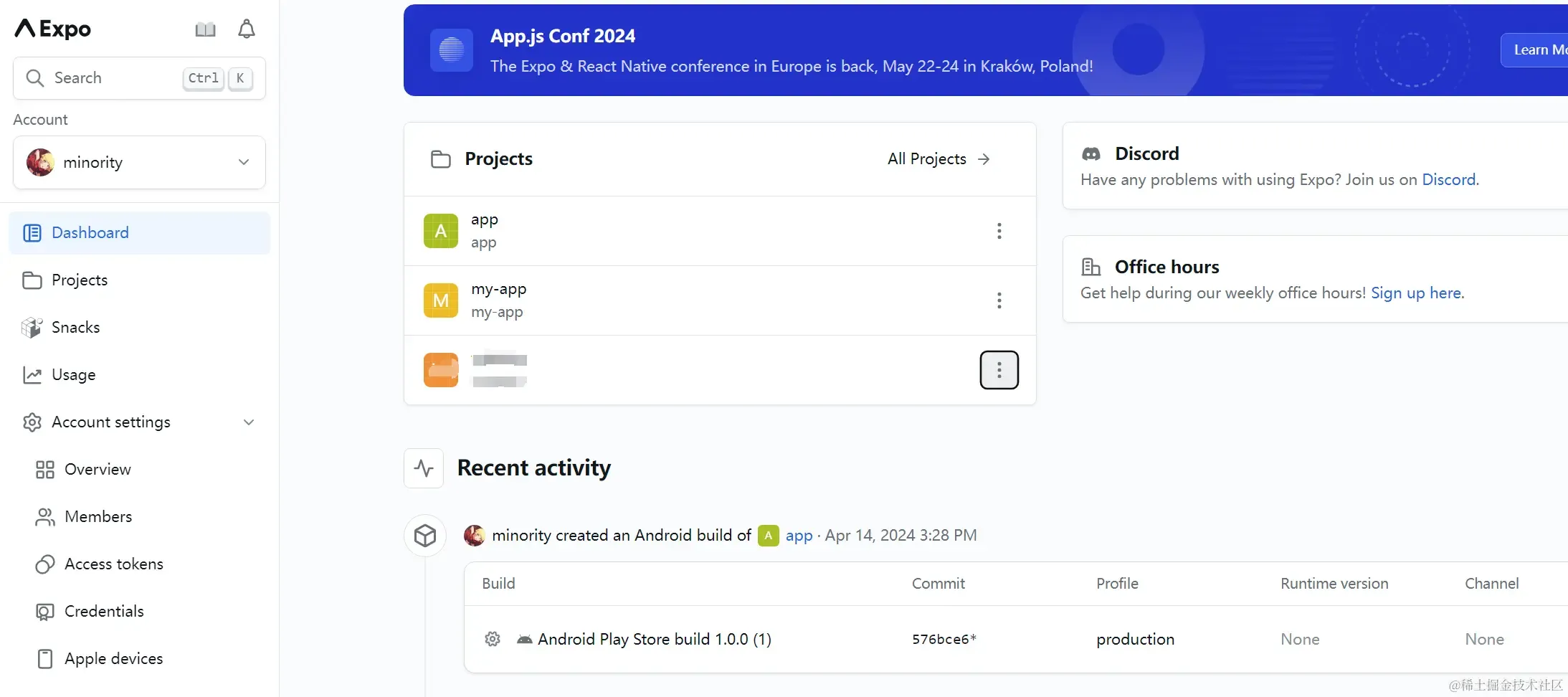Open Members under Account settings

coord(139,517)
